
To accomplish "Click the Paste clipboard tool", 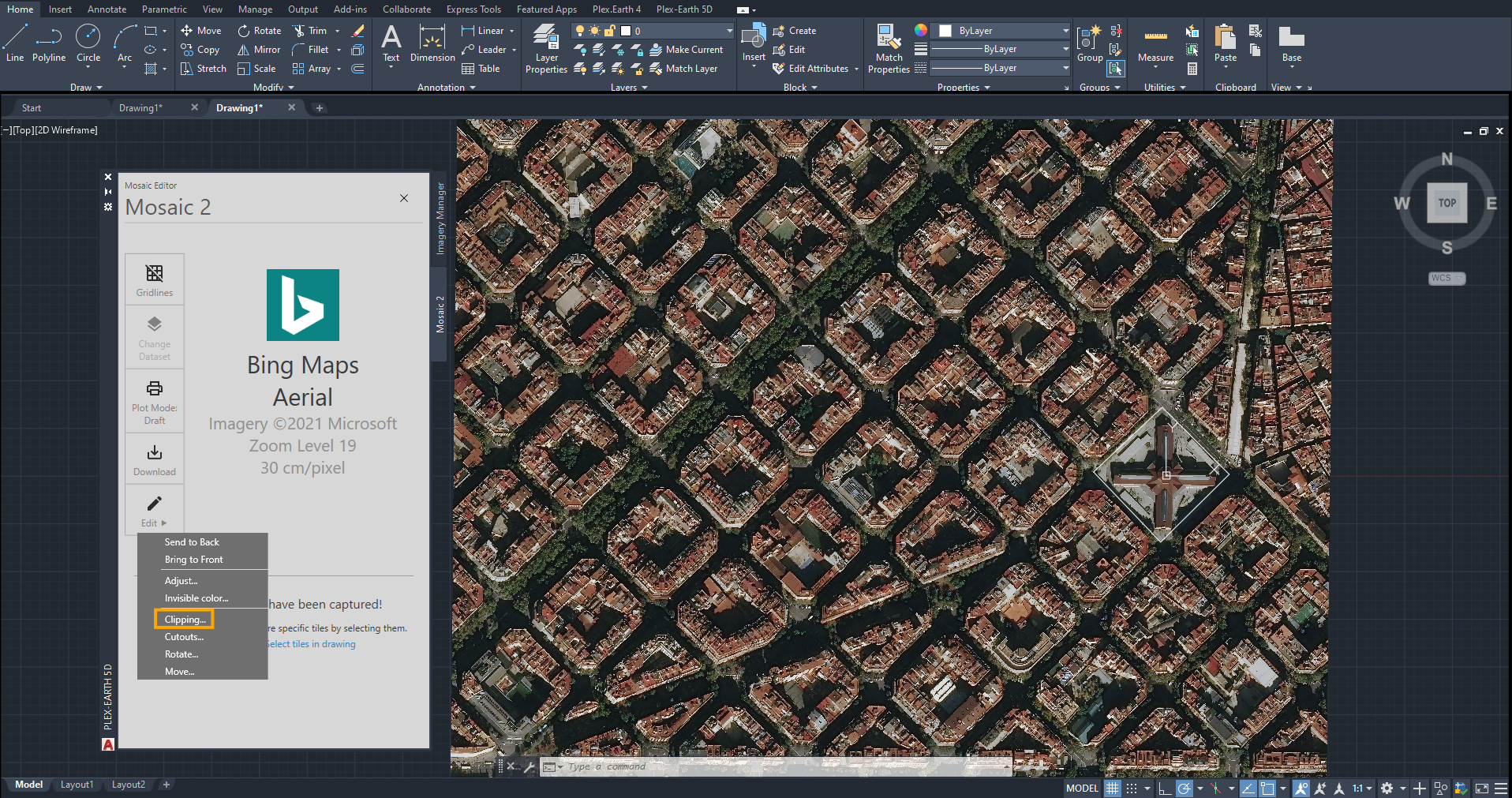I will tap(1226, 43).
